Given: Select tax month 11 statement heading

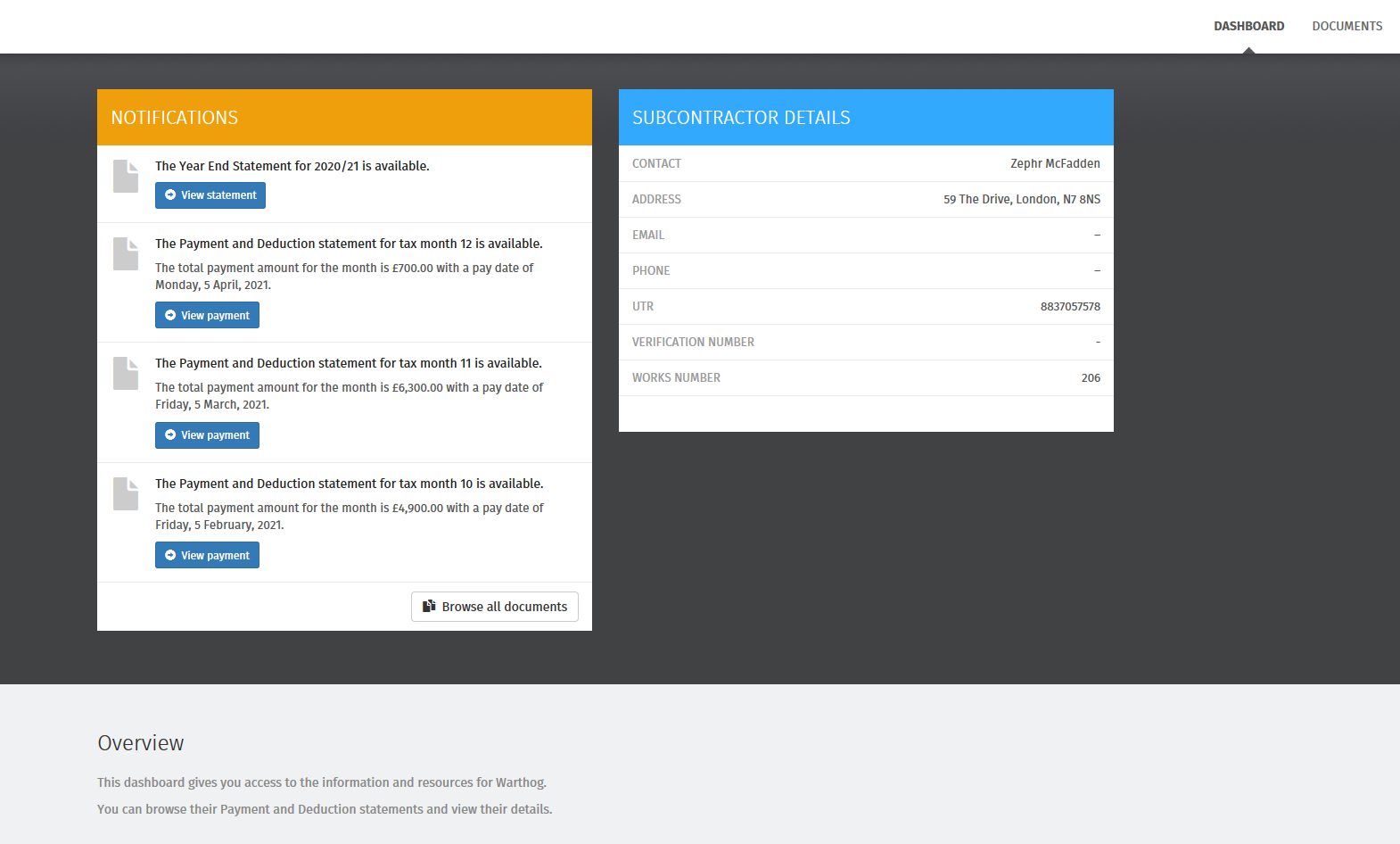Looking at the screenshot, I should pyautogui.click(x=349, y=363).
